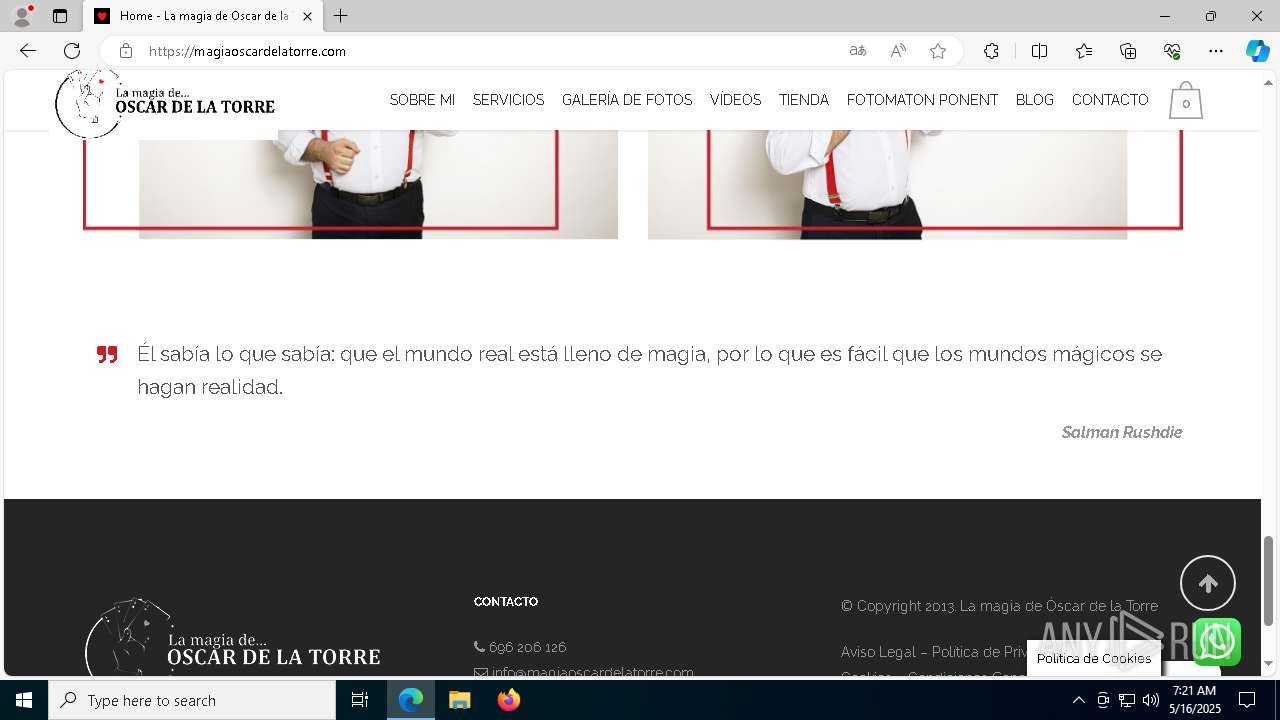Open the browser profile icon
This screenshot has width=1280, height=720.
[x=22, y=16]
